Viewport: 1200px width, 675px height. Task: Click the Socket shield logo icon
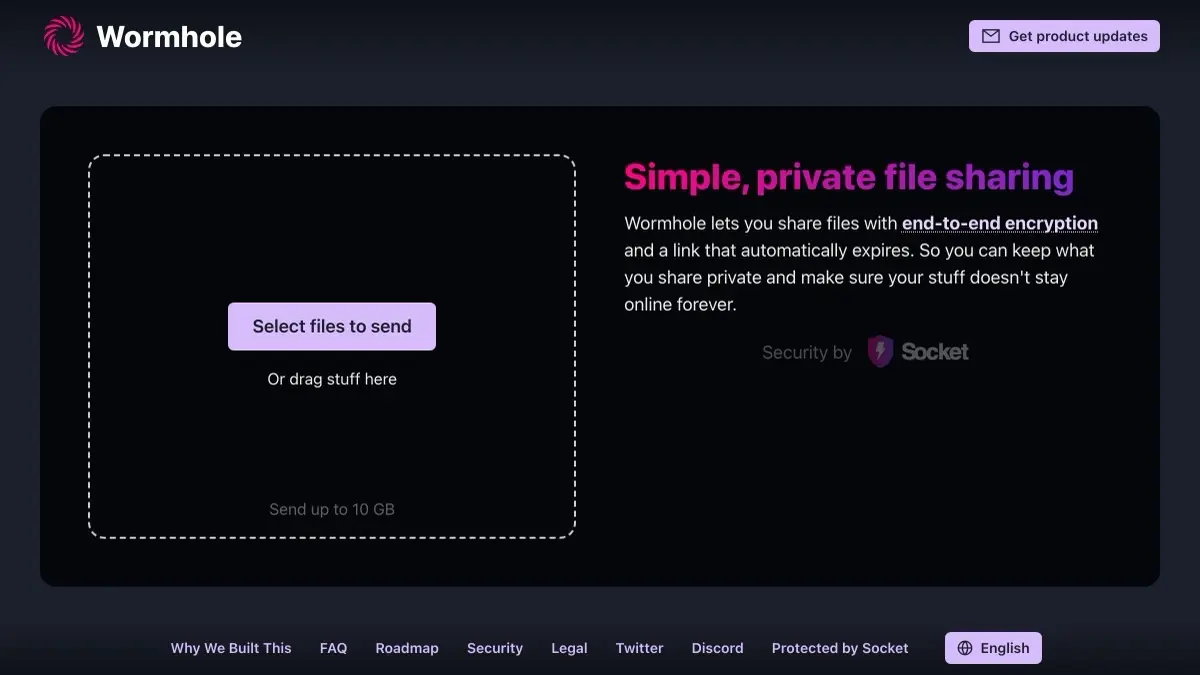point(880,351)
